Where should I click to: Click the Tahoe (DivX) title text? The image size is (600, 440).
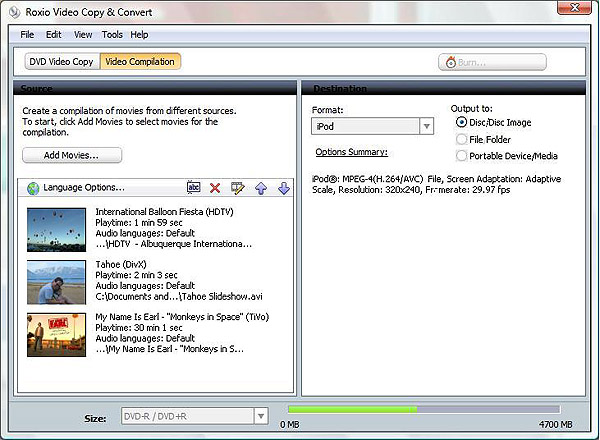(121, 264)
